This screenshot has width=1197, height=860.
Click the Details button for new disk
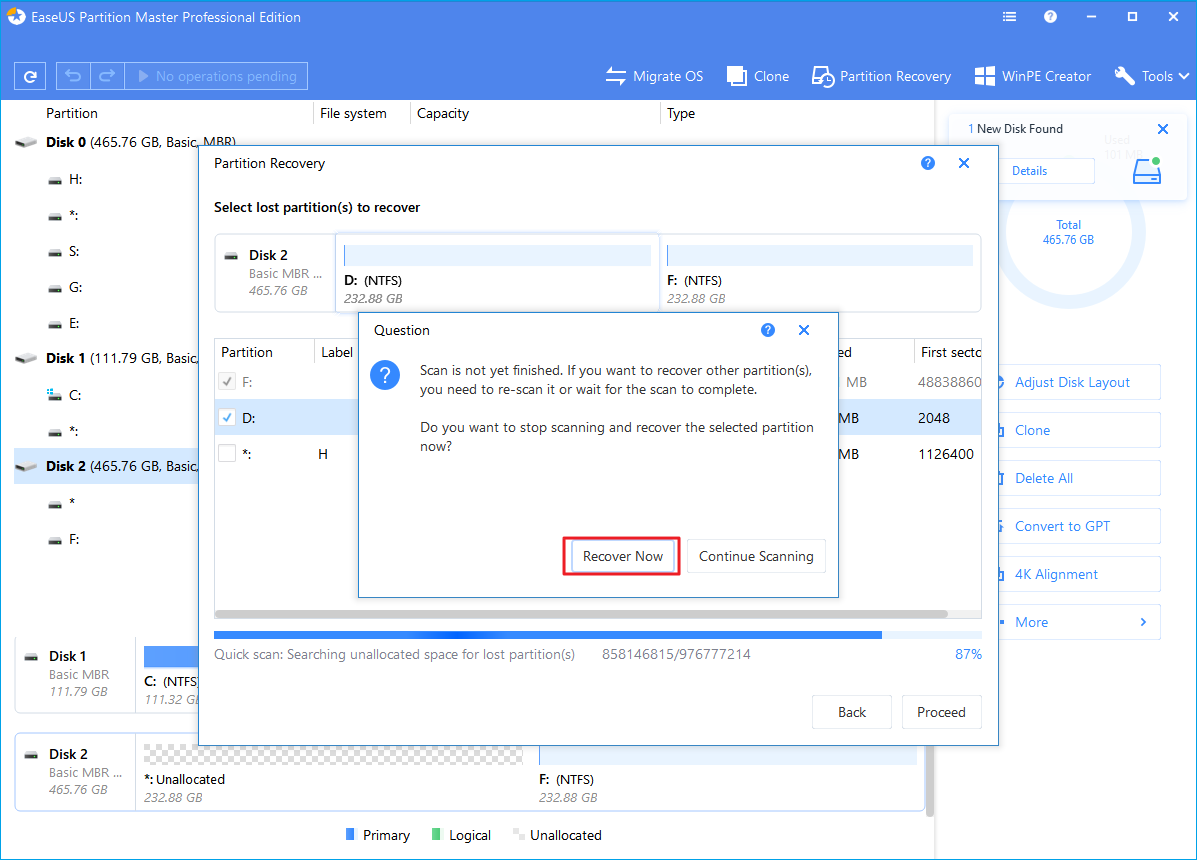1029,171
